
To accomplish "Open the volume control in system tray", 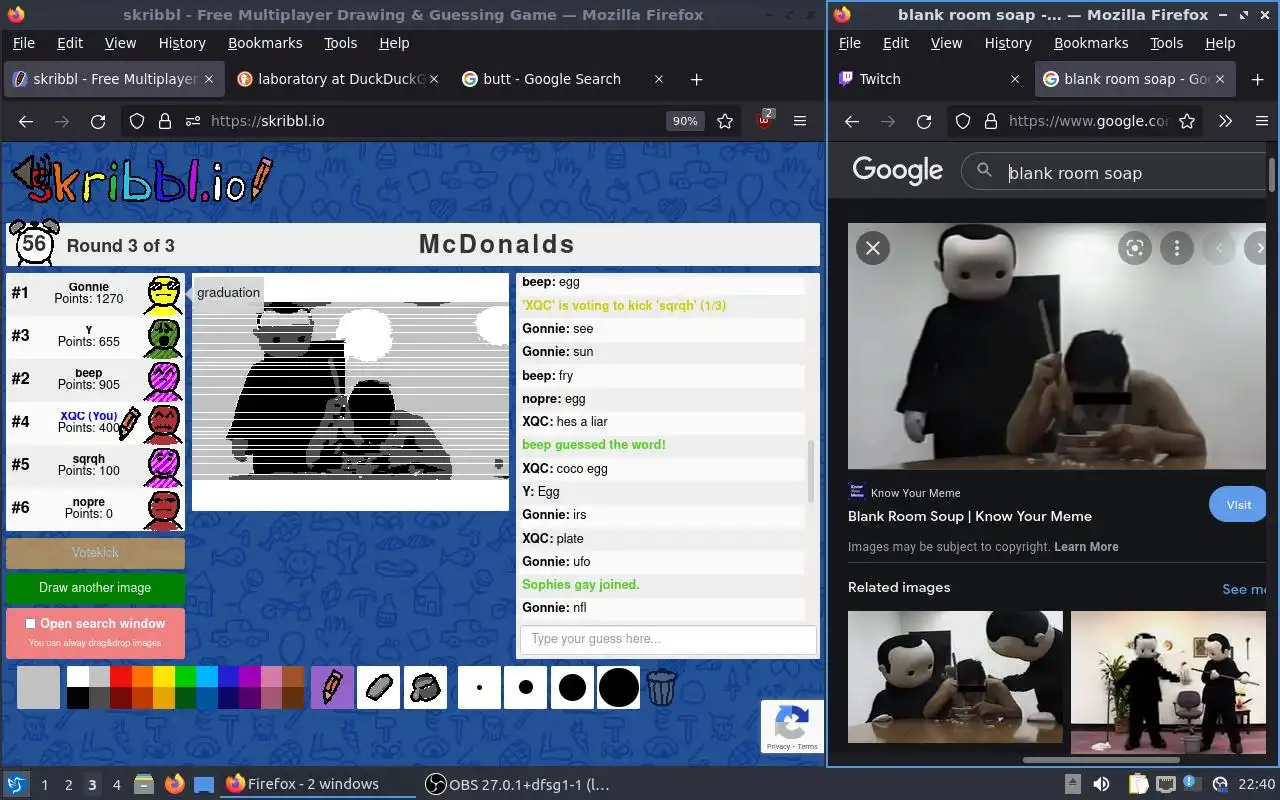I will (x=1101, y=784).
